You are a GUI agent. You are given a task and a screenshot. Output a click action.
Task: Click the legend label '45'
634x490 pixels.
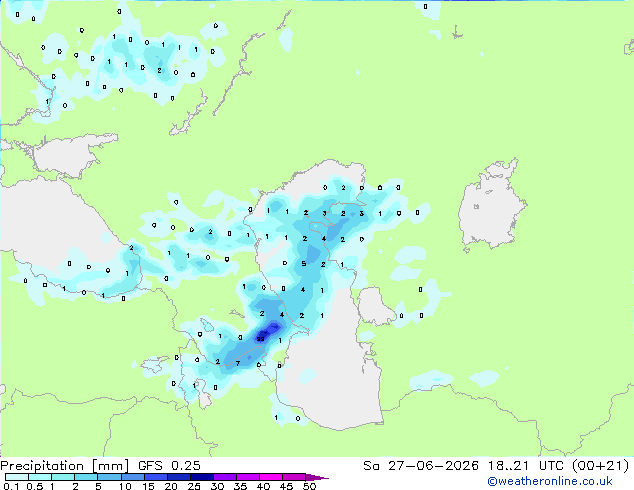coord(286,486)
